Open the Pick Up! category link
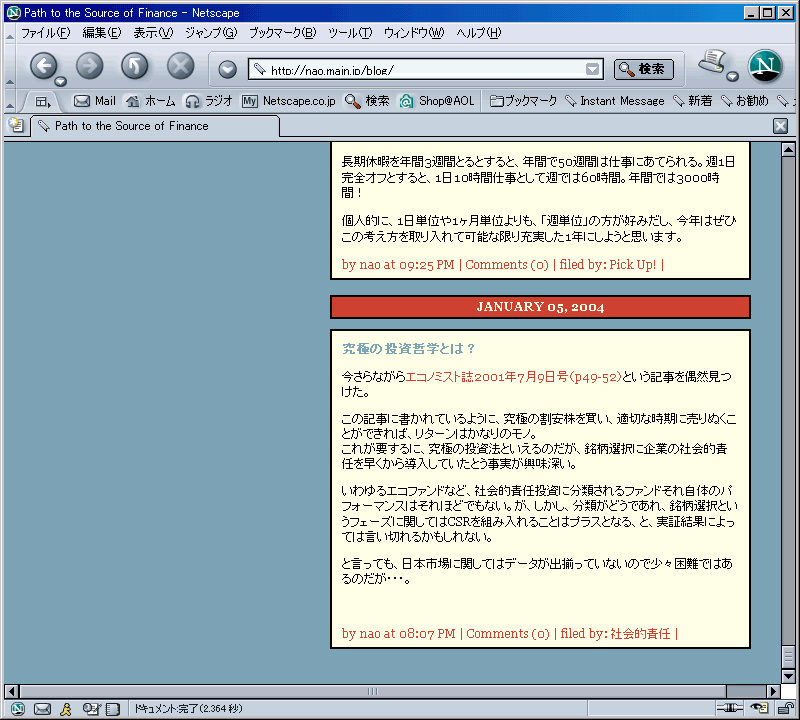 632,264
